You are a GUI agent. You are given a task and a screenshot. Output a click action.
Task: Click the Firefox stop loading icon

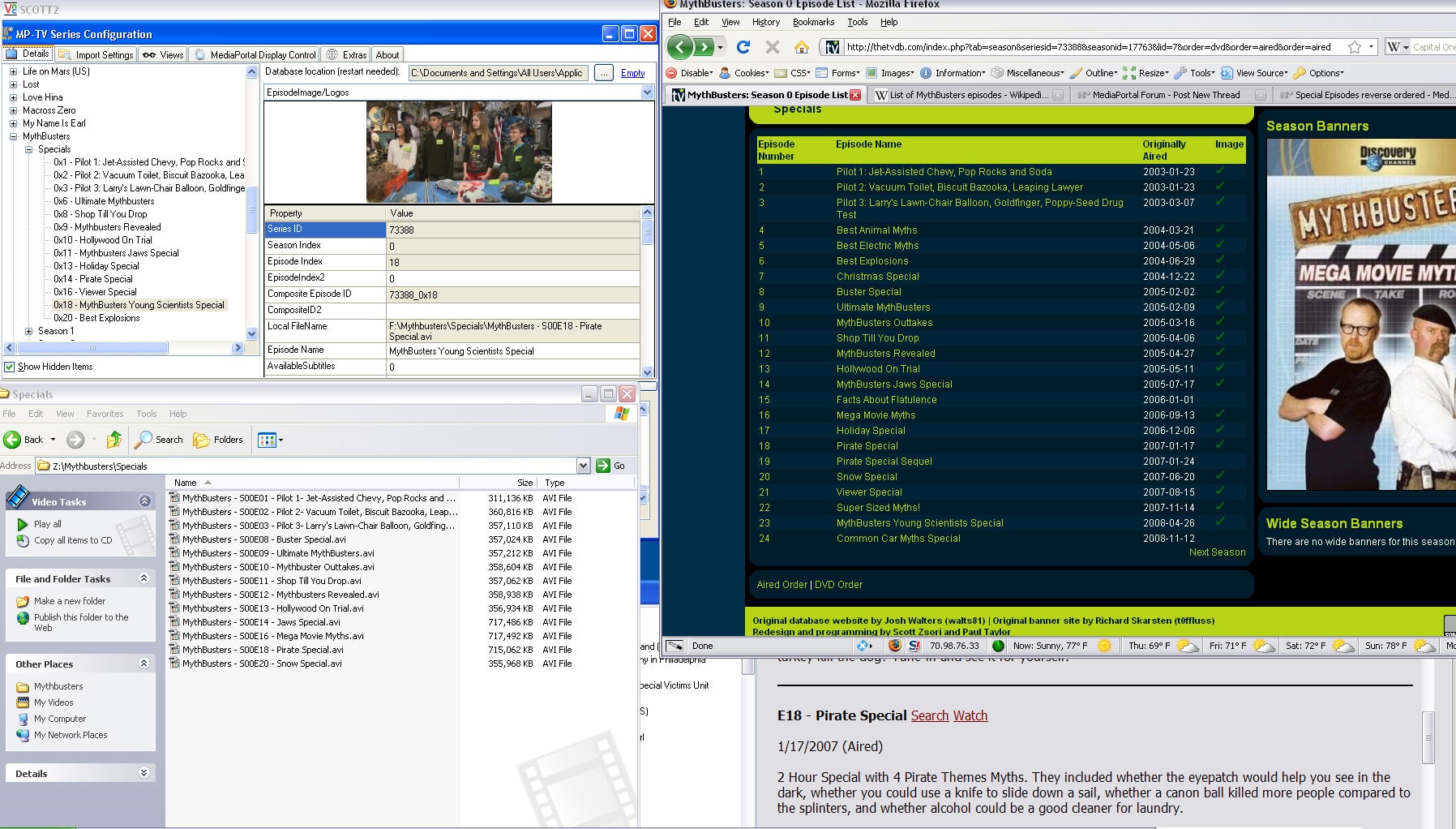pos(772,47)
